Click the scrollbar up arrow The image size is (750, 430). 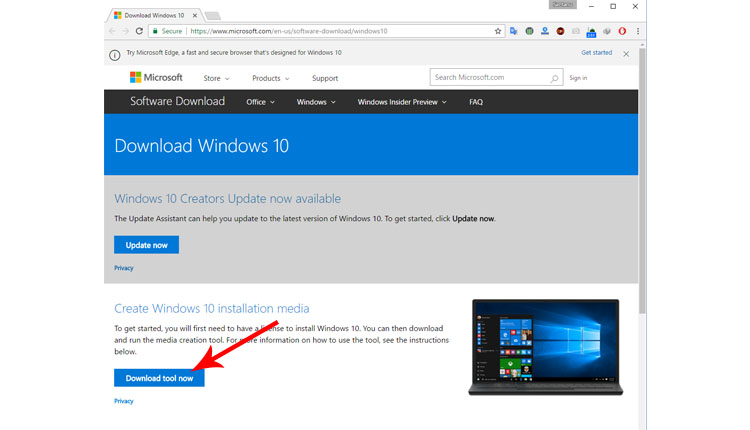(642, 44)
